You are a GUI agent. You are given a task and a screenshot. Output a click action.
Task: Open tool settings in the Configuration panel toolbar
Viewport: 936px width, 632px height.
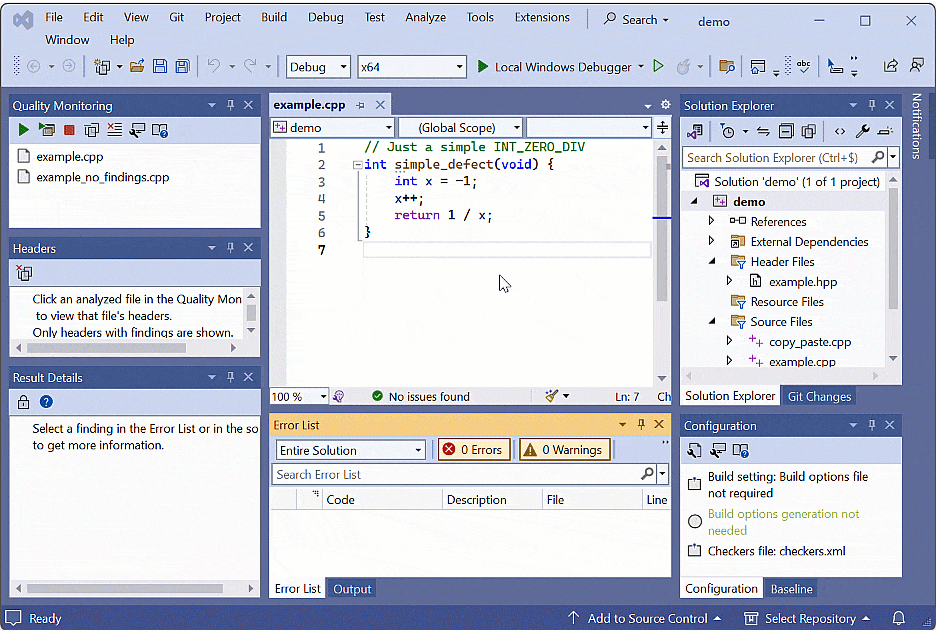pos(716,452)
